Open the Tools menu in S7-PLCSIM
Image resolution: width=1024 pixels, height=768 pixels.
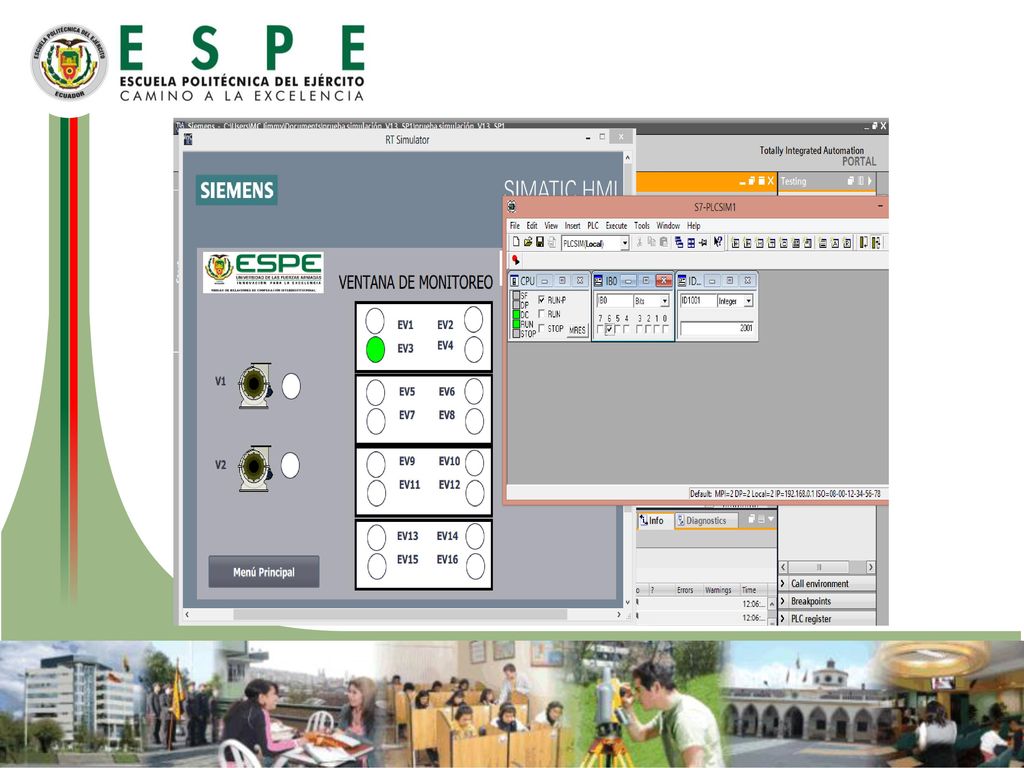click(642, 225)
